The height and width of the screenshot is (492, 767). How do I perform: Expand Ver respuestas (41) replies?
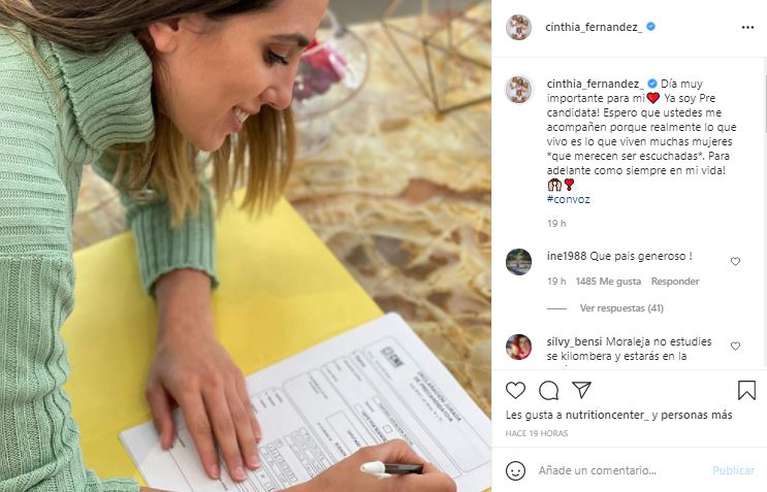[x=621, y=308]
